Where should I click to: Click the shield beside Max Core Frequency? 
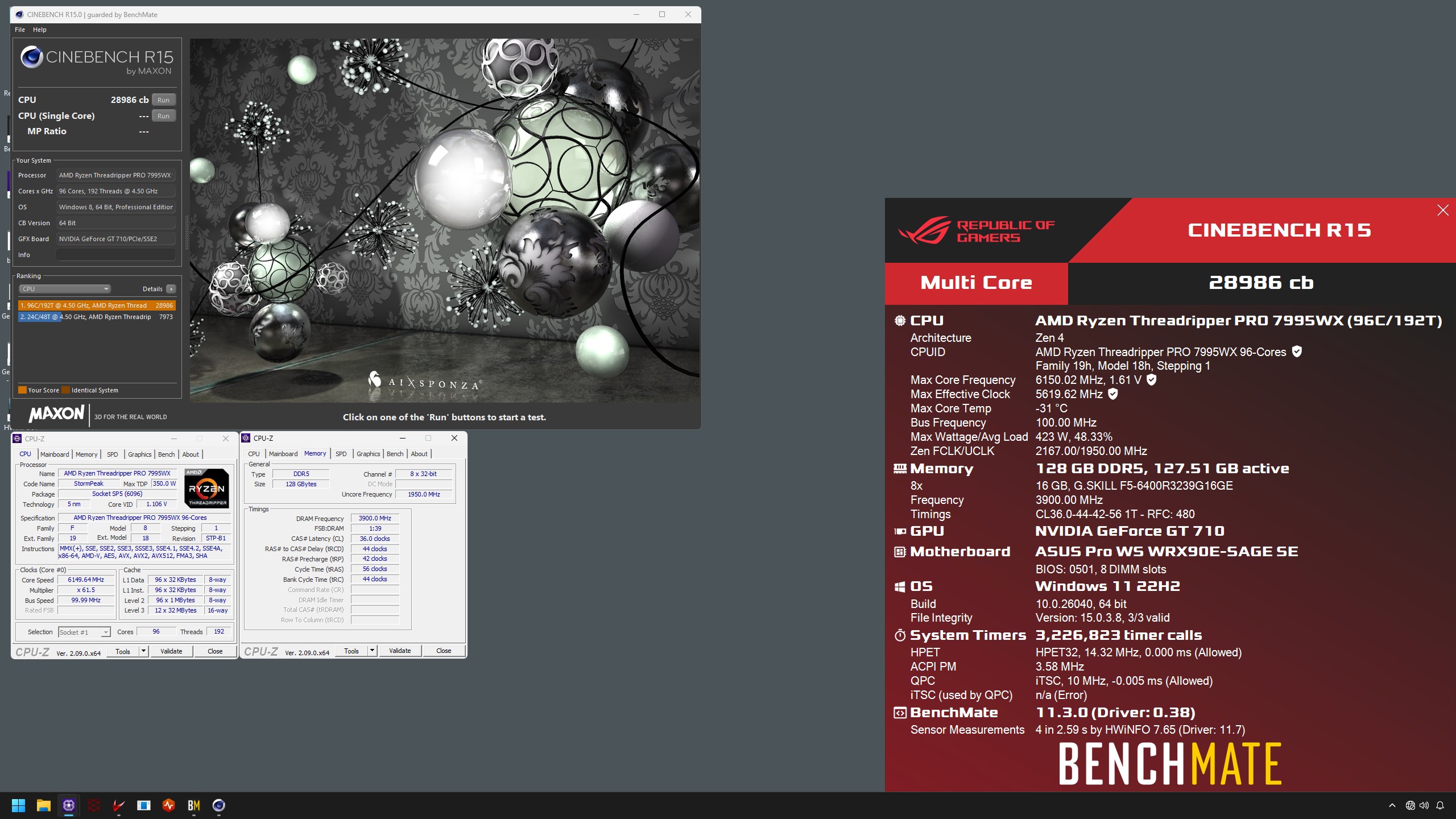(x=1151, y=379)
